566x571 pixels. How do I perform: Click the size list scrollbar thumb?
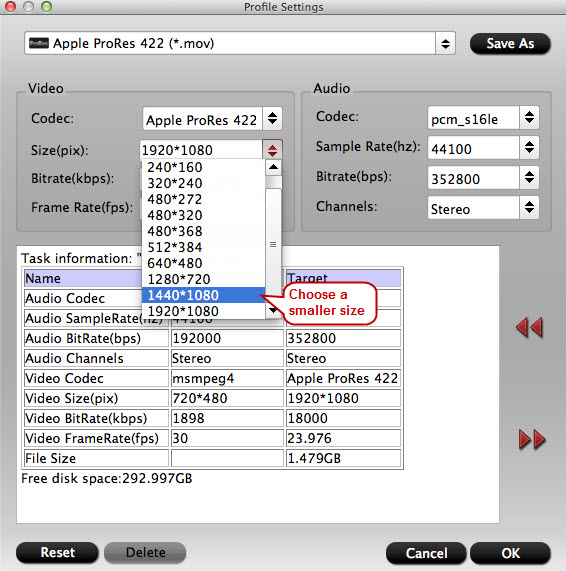(x=273, y=244)
